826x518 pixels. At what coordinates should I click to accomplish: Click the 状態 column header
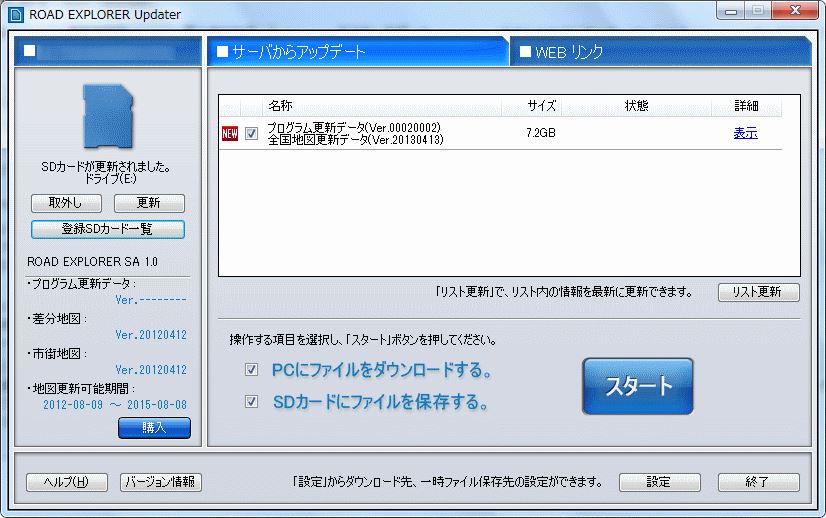click(x=636, y=106)
